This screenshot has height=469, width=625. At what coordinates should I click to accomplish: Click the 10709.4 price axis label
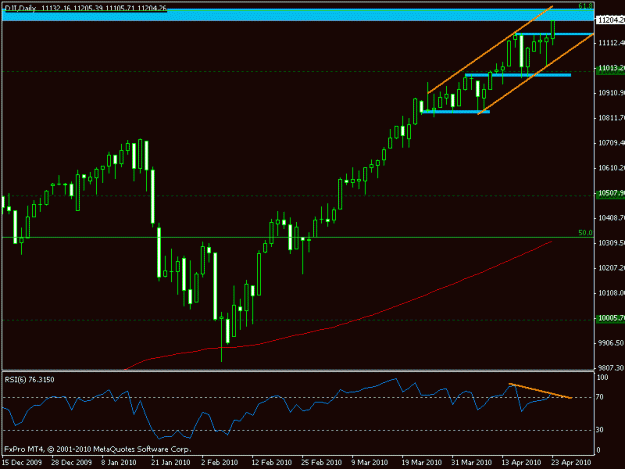point(611,143)
